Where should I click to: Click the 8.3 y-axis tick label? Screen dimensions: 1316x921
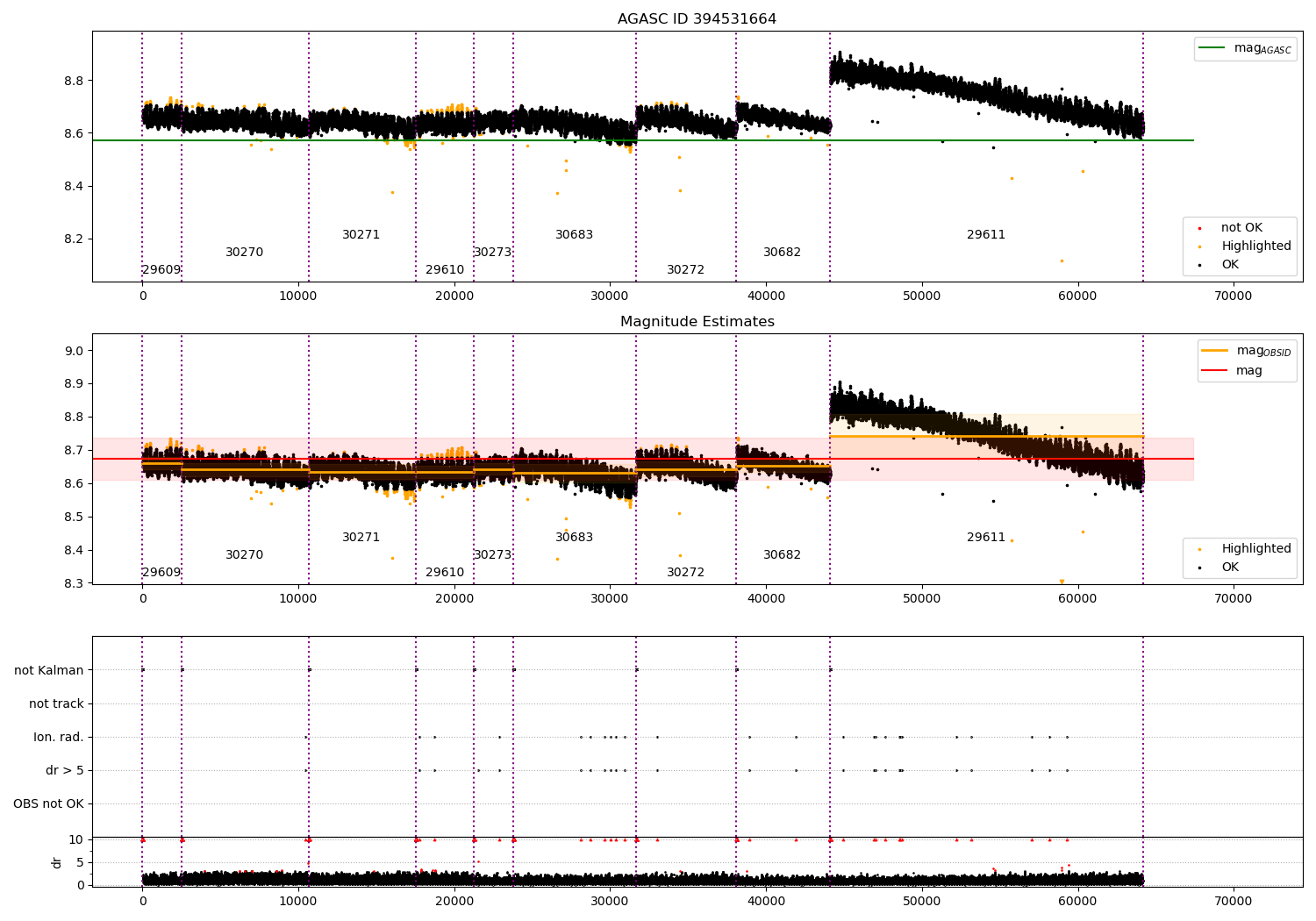click(x=75, y=584)
